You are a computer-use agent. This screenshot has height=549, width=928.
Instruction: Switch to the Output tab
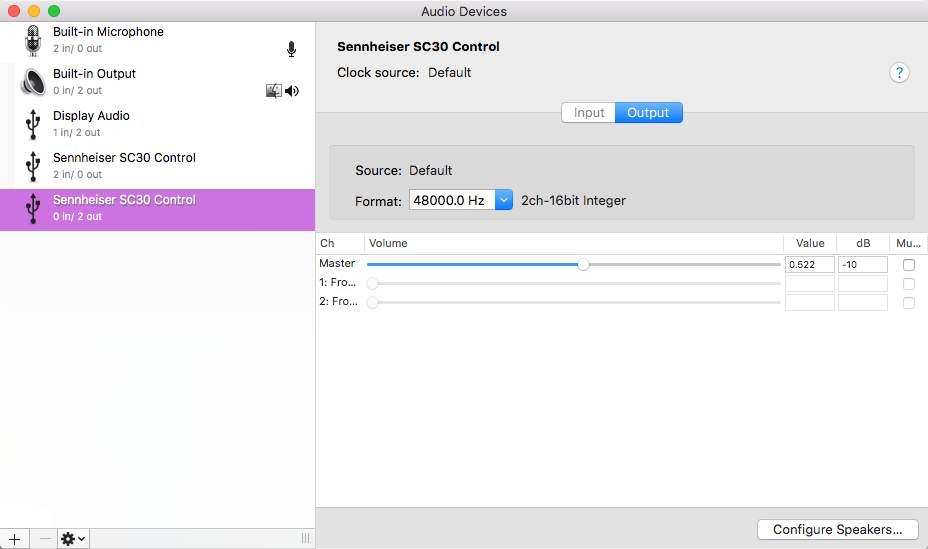648,113
